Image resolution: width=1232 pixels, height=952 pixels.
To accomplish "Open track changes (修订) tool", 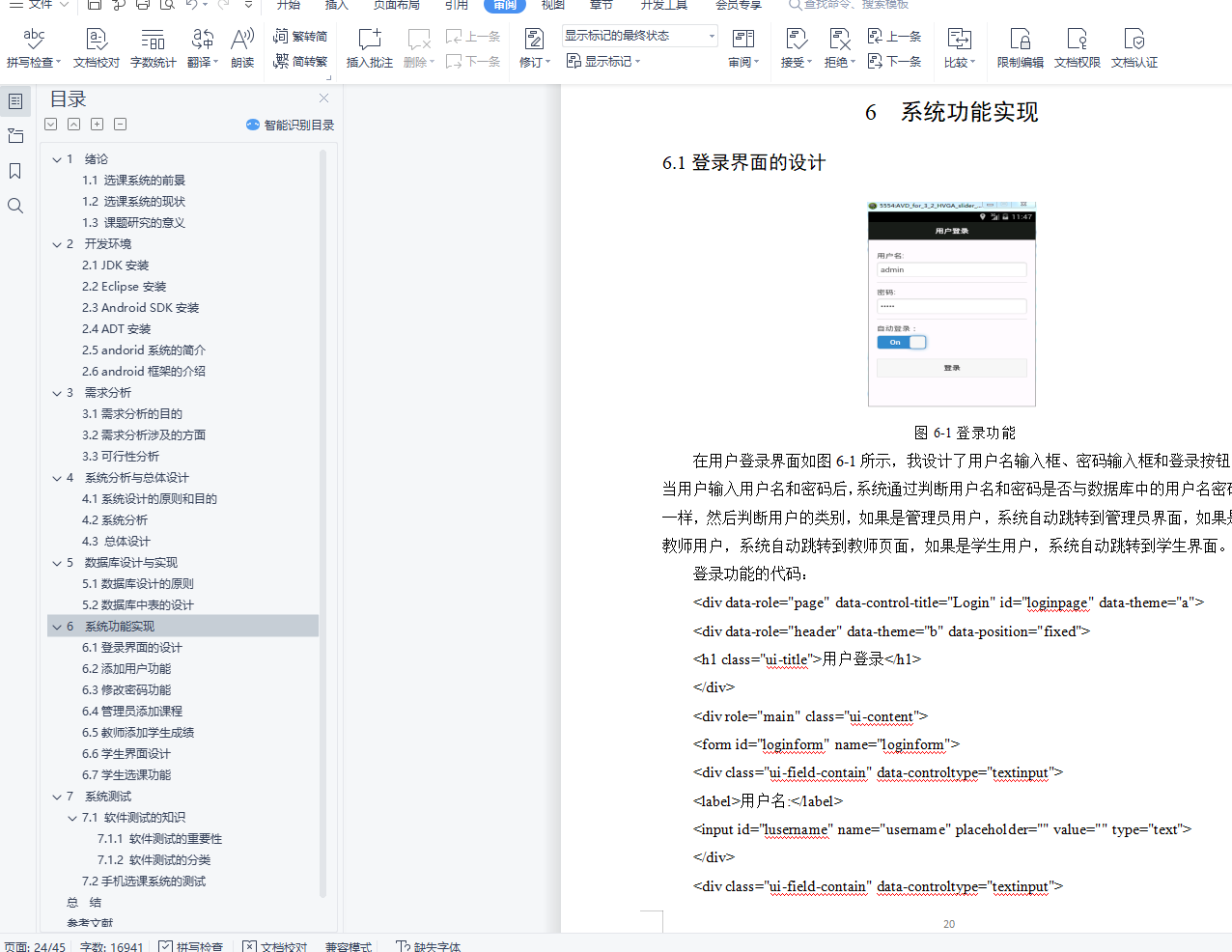I will click(534, 48).
